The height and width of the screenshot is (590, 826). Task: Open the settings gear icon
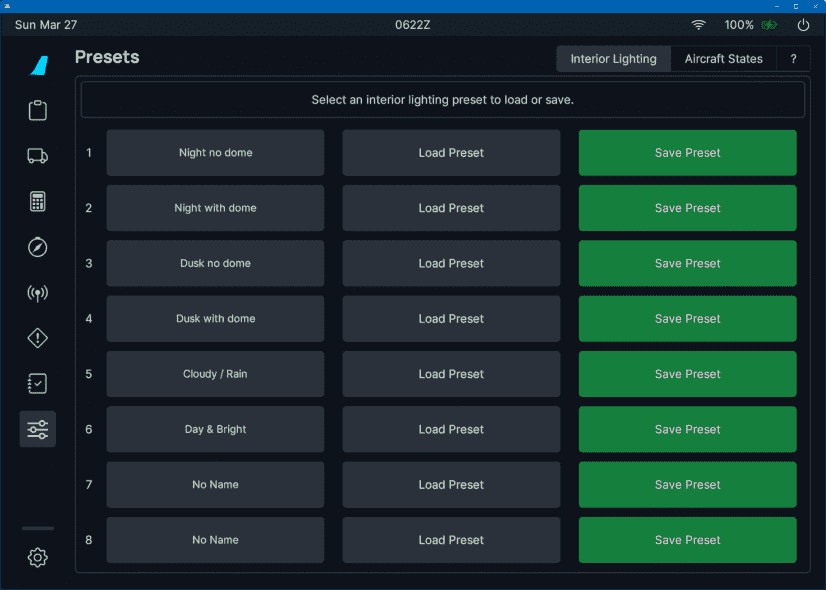(x=38, y=558)
